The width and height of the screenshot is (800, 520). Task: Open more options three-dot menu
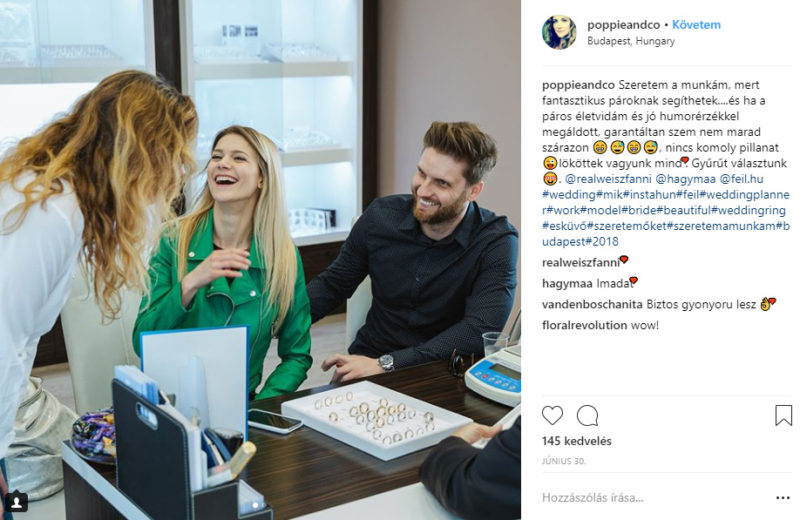pos(783,498)
